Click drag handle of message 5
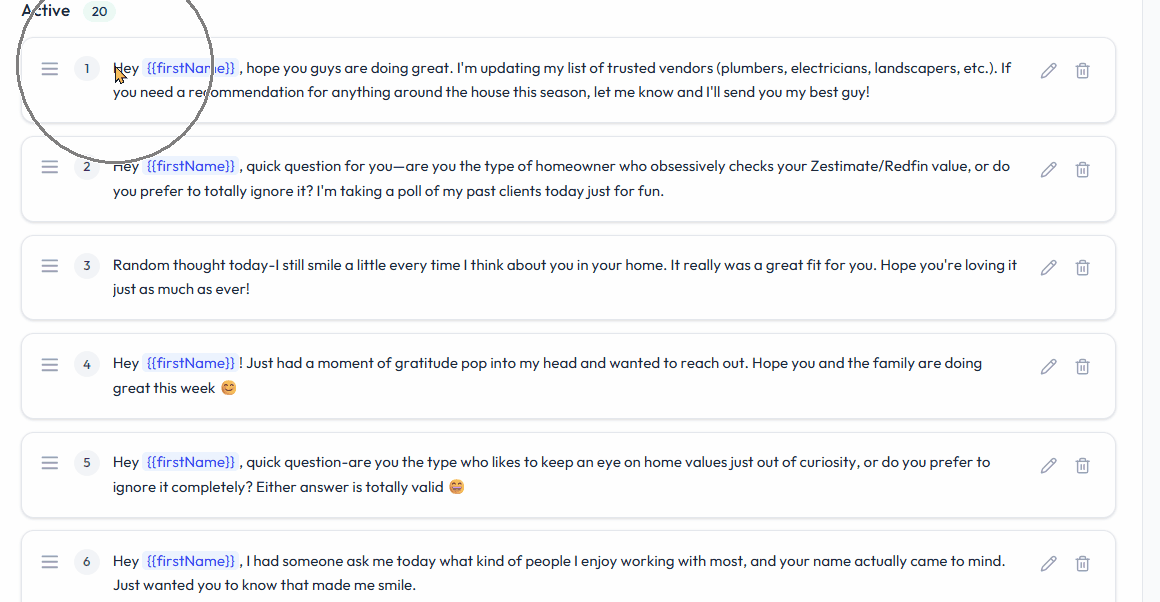 point(50,463)
